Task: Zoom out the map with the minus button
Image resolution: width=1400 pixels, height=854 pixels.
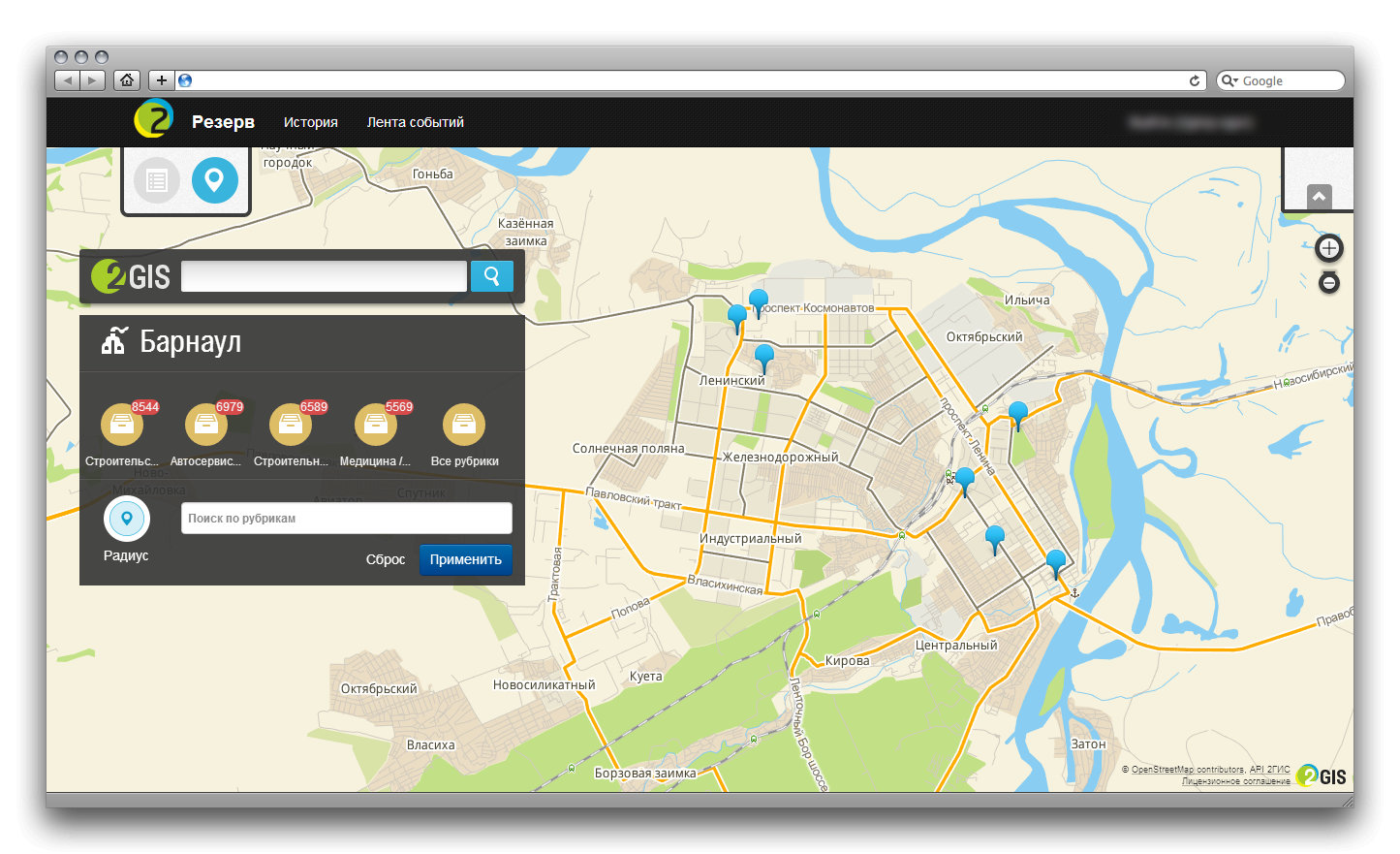Action: point(1329,282)
